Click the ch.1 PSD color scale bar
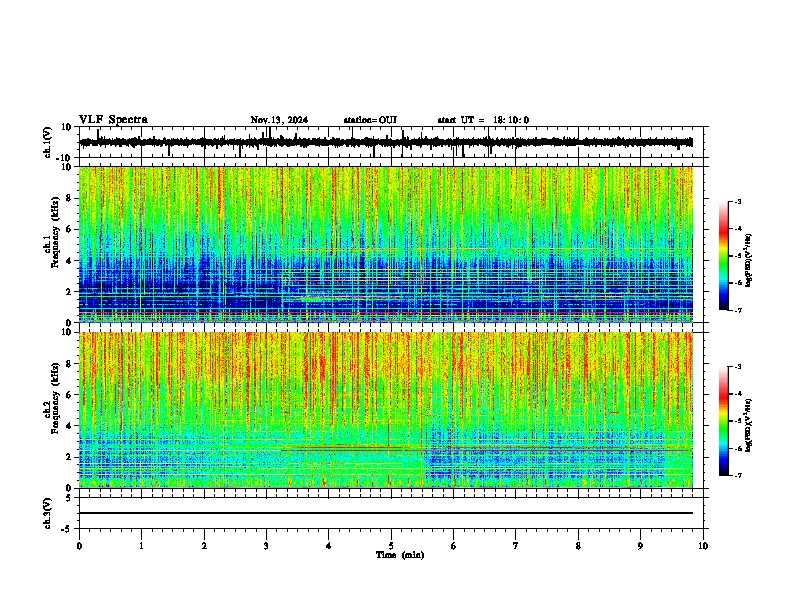Screen dimensions: 792x612 (724, 256)
